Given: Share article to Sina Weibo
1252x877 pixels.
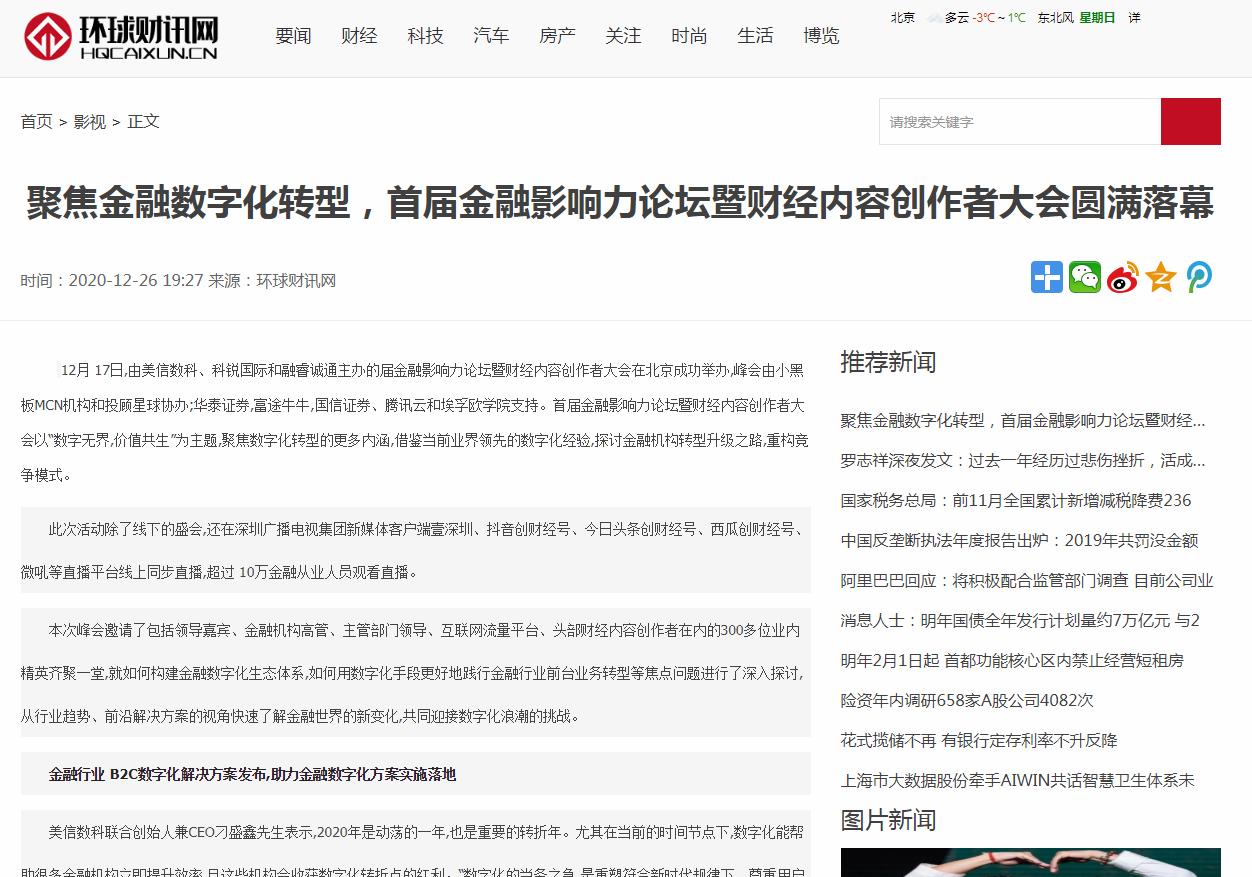Looking at the screenshot, I should [1123, 277].
